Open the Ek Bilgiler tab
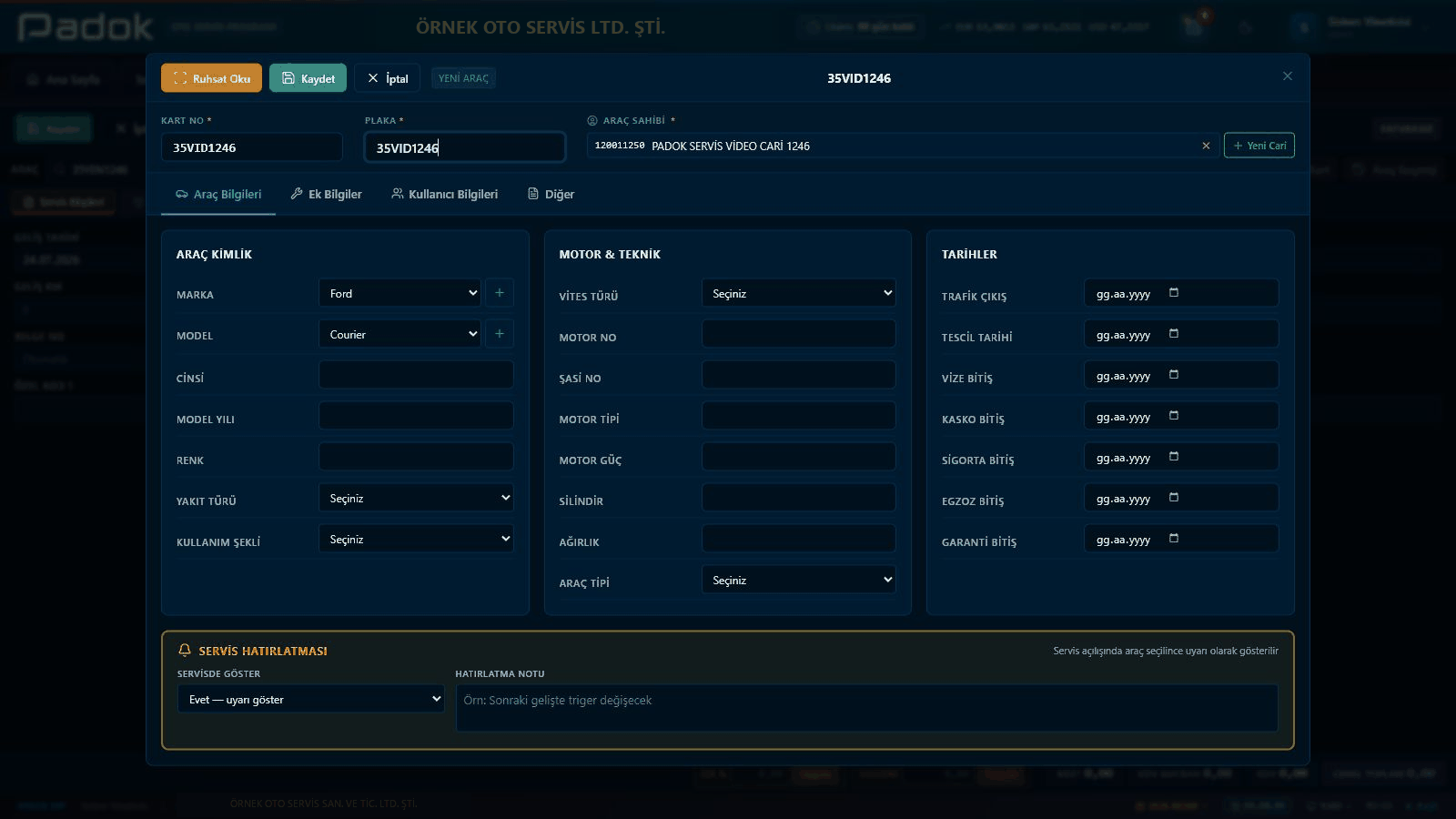The height and width of the screenshot is (819, 1456). 326,194
